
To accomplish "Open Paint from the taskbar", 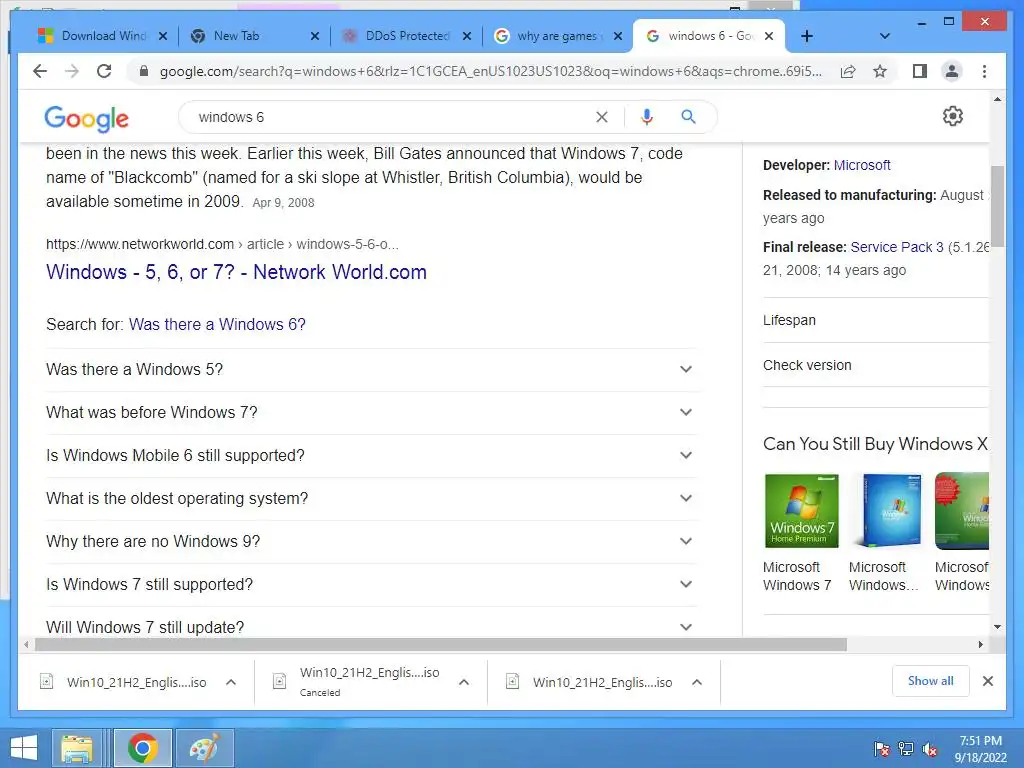I will click(204, 748).
